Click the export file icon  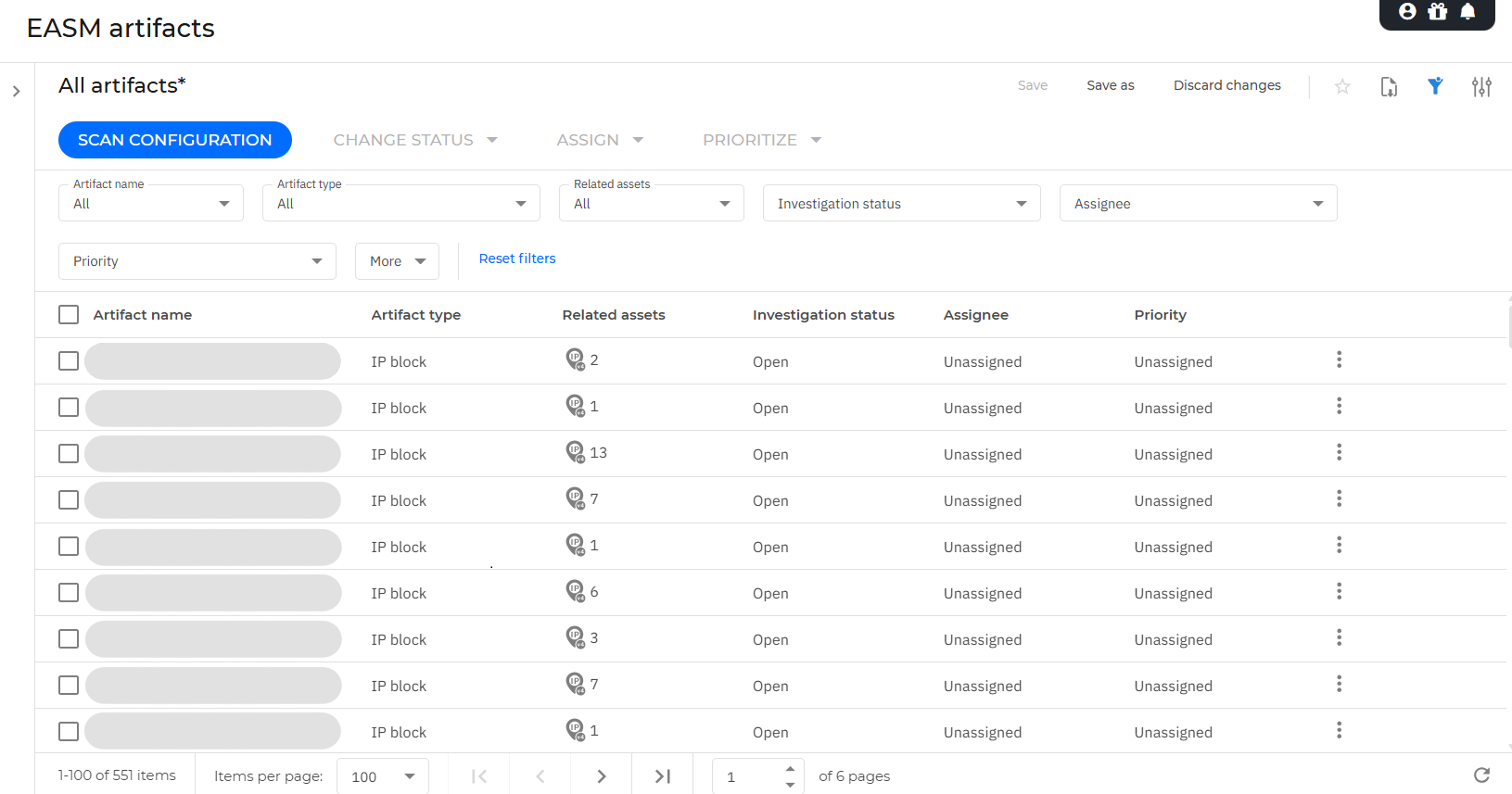point(1389,86)
